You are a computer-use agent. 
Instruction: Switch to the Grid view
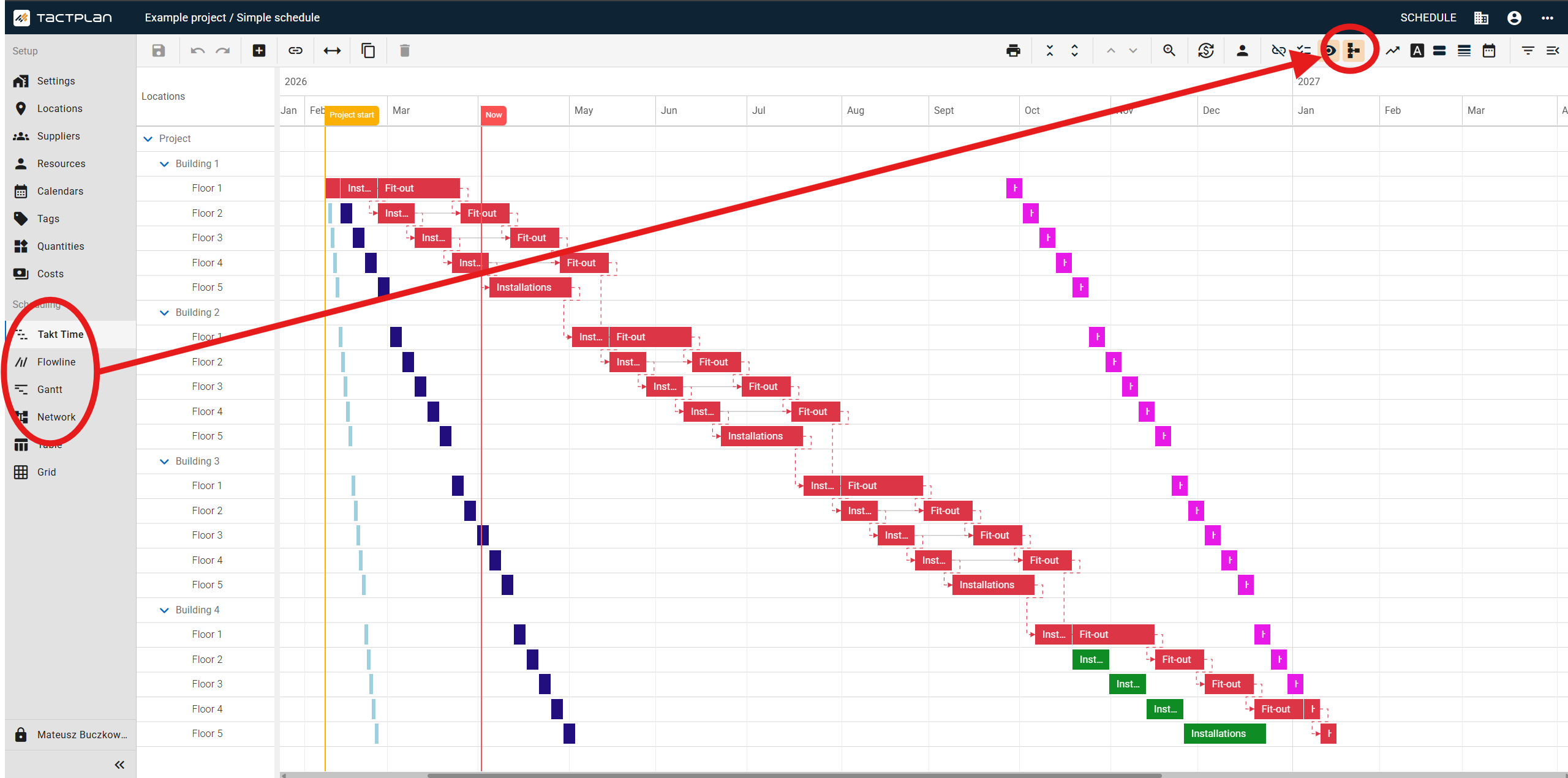(x=70, y=472)
